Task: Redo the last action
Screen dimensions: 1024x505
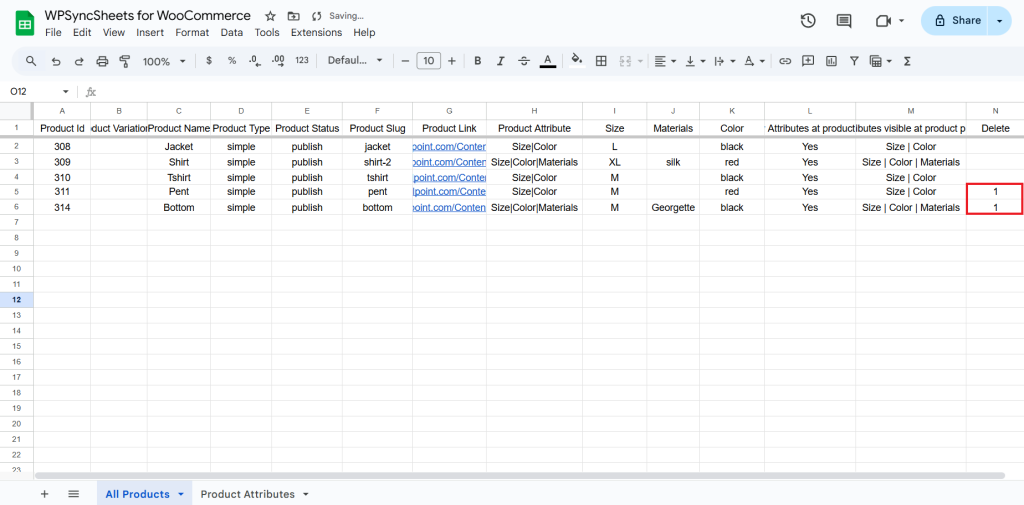Action: point(79,61)
